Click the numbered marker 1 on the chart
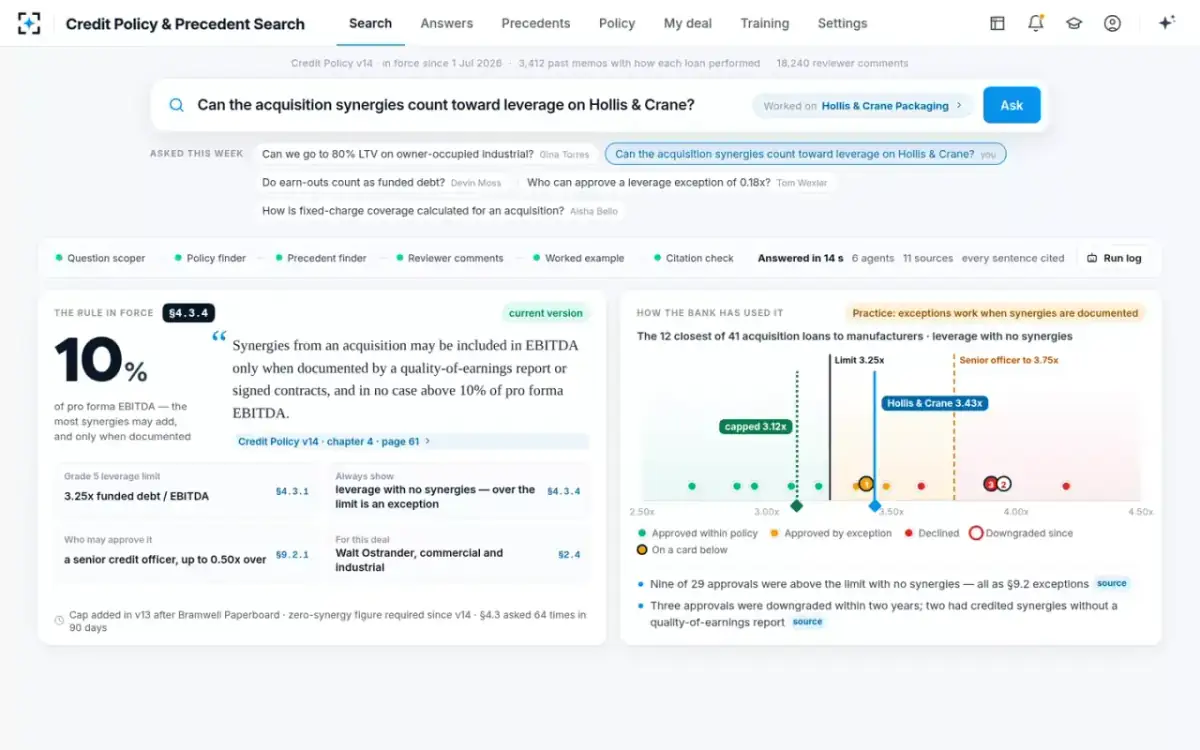This screenshot has height=750, width=1200. pos(866,485)
